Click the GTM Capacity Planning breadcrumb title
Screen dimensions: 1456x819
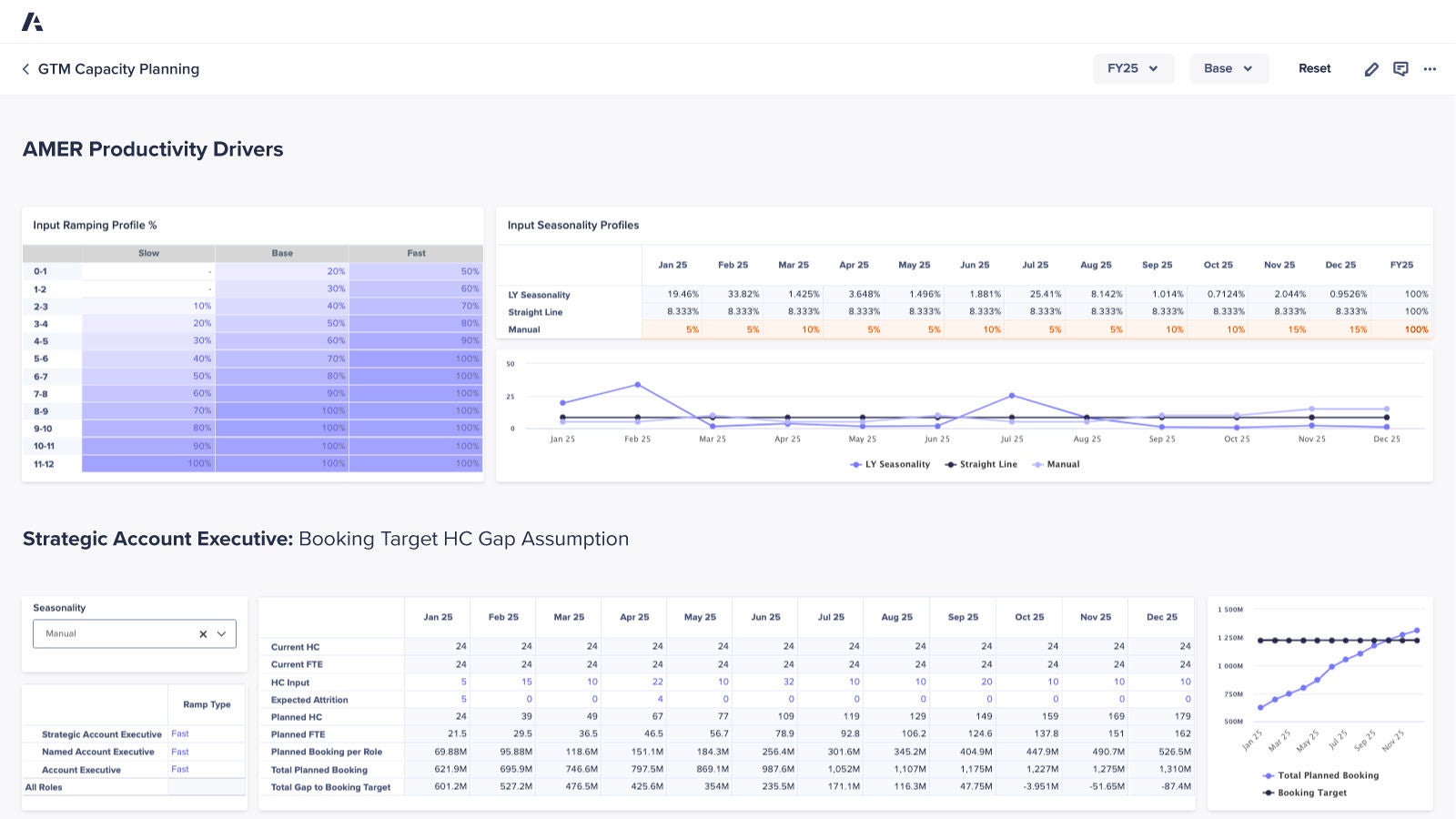point(118,68)
